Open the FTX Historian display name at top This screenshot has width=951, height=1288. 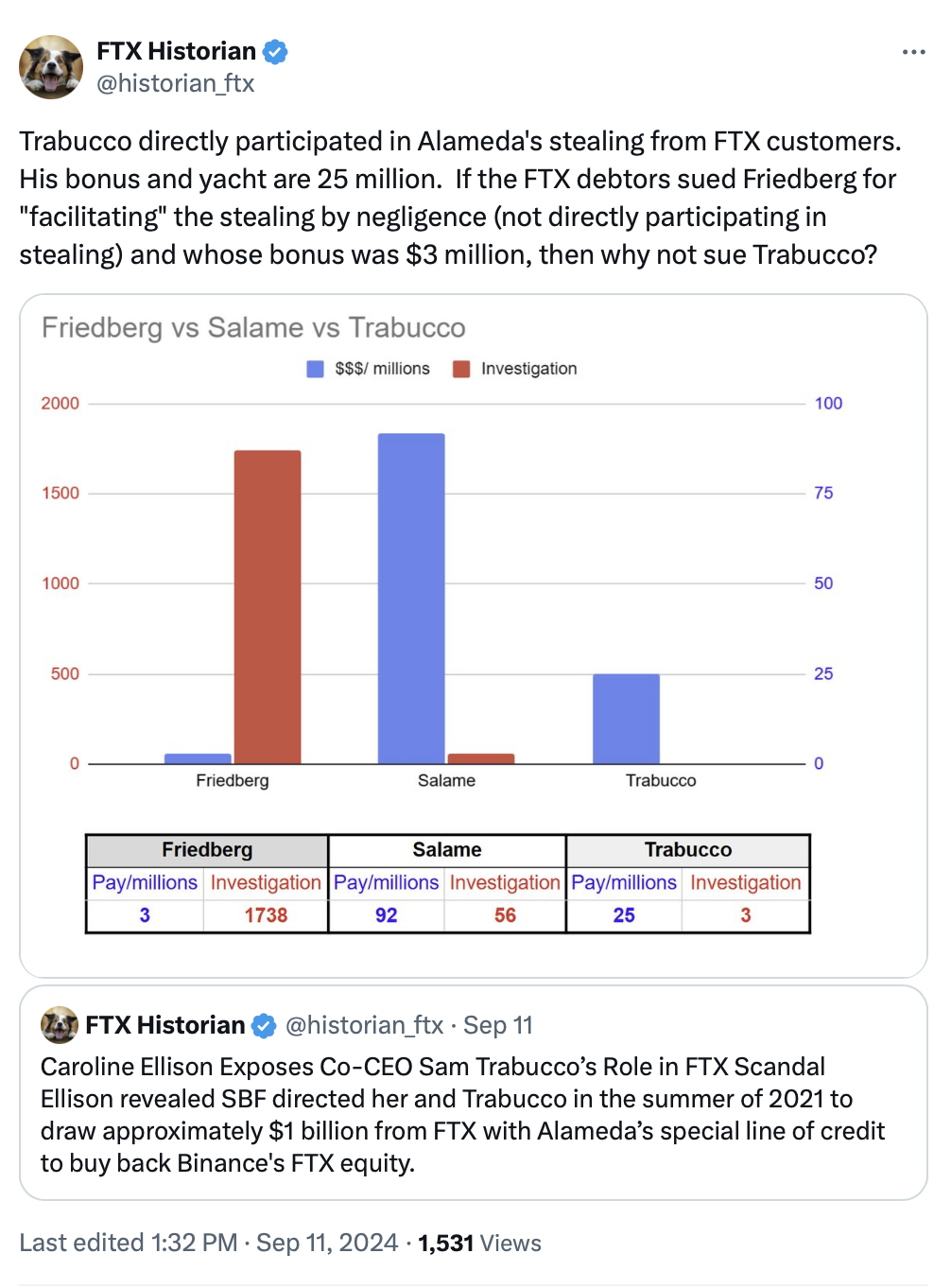[x=177, y=51]
